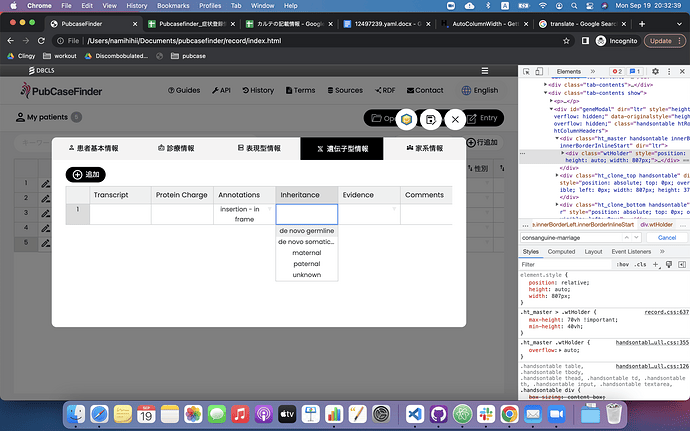Screen dimensions: 690x431
Task: Select row header 1 in gene table
Action: point(78,214)
